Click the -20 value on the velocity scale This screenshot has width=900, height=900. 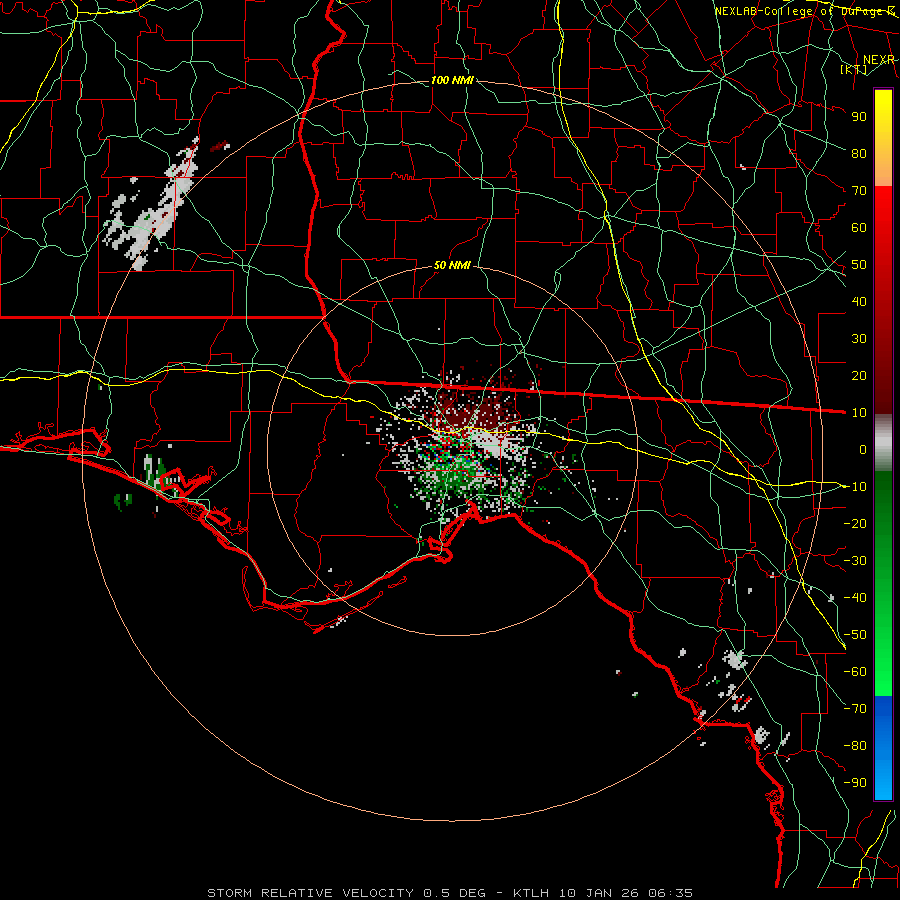[x=855, y=524]
